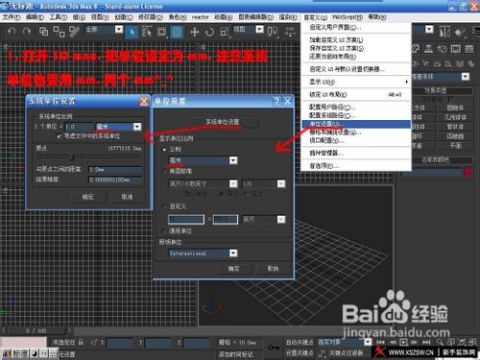This screenshot has width=480, height=360.
Task: Open the metric 毫米 unit dropdown
Action: click(233, 161)
